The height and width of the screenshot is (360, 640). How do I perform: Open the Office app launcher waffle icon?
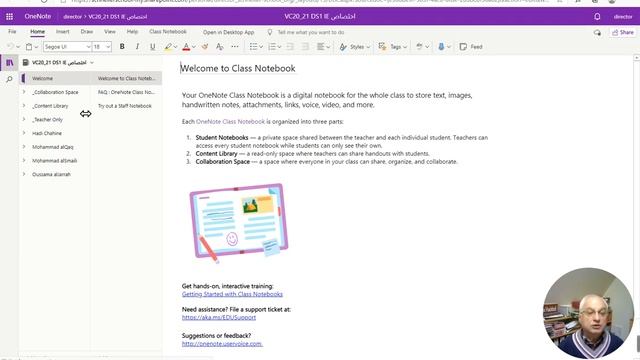click(9, 17)
